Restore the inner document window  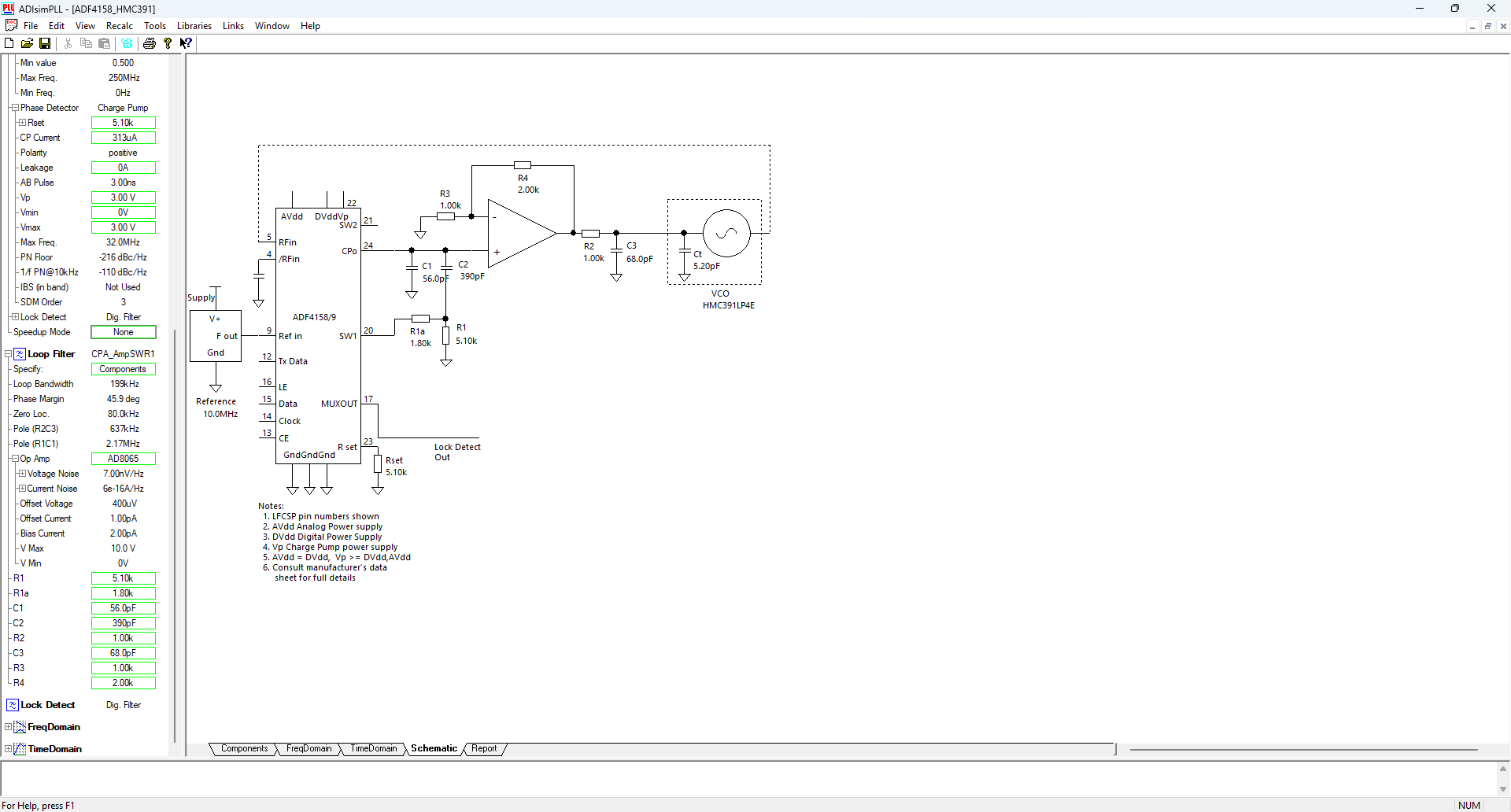(x=1487, y=26)
